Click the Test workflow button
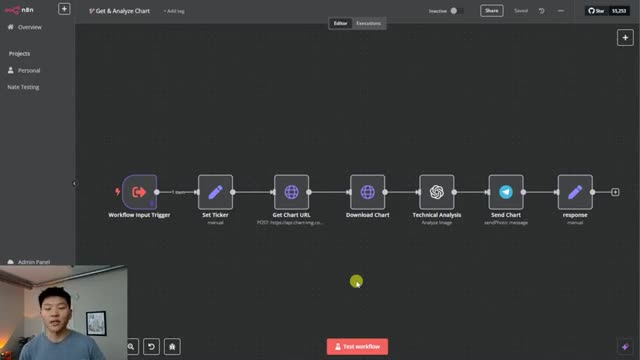Viewport: 640px width, 360px height. pos(357,347)
